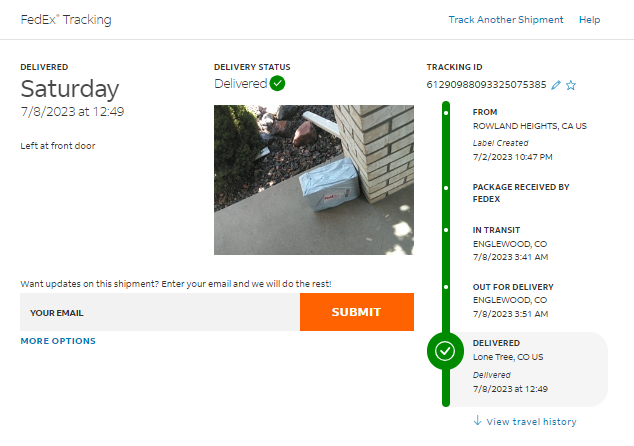Click the tracking ID number
This screenshot has width=634, height=446.
pos(486,85)
